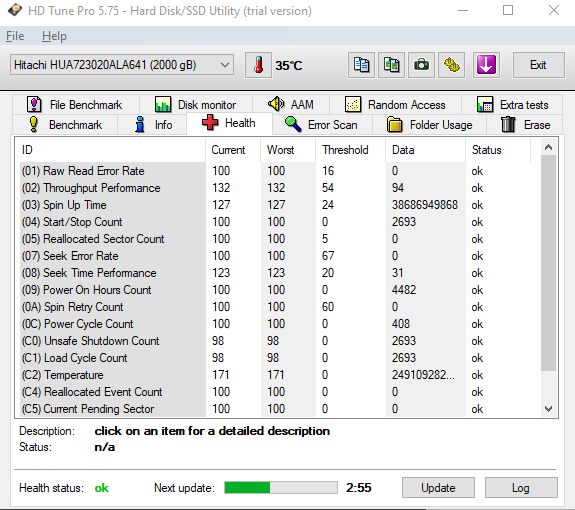Sort by the Current column header
This screenshot has height=510, width=575.
pyautogui.click(x=233, y=150)
